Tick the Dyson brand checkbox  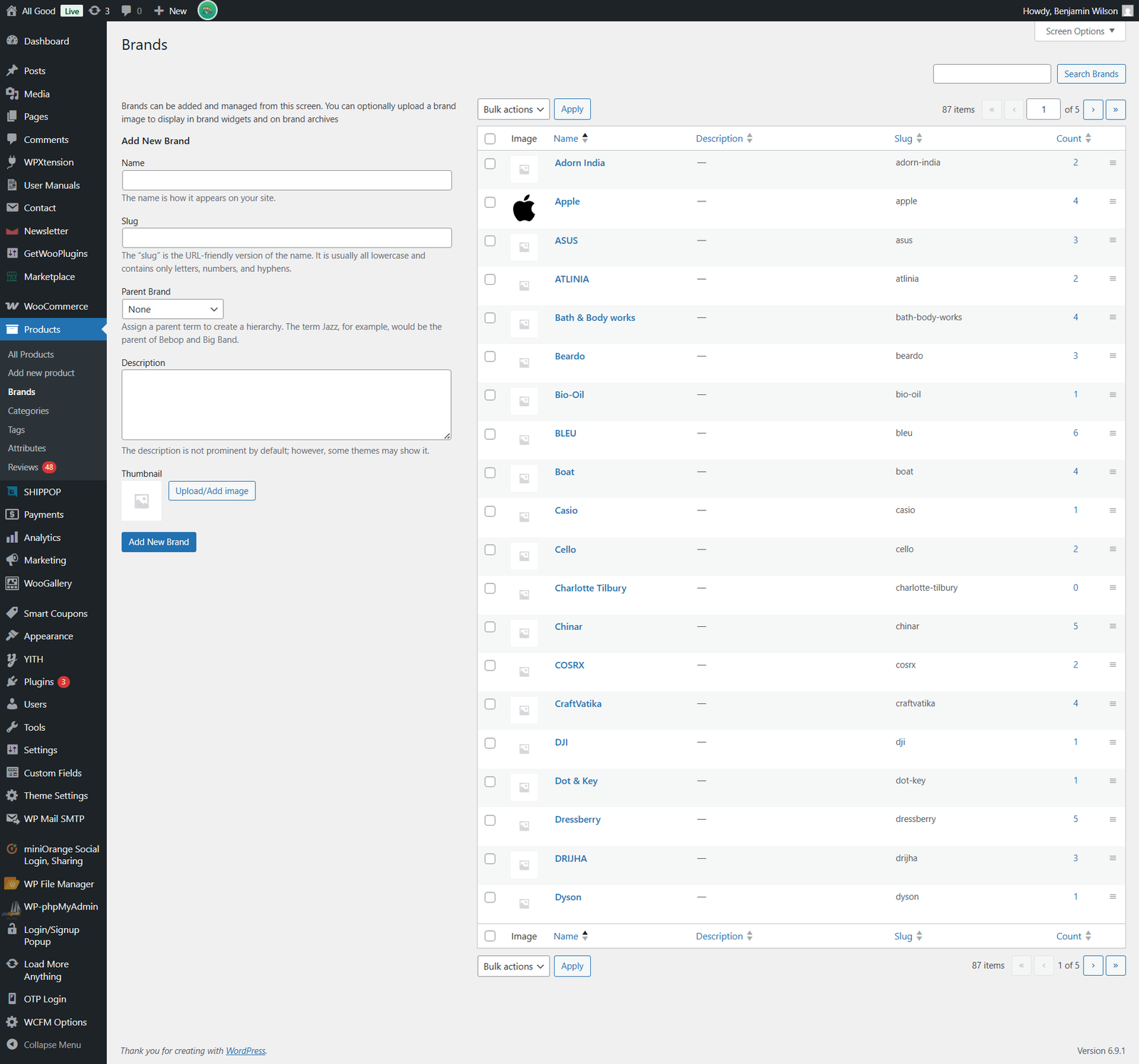click(490, 897)
